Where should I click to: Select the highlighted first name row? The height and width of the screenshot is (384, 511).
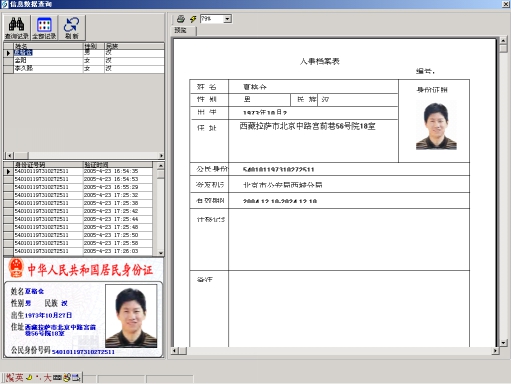click(84, 53)
